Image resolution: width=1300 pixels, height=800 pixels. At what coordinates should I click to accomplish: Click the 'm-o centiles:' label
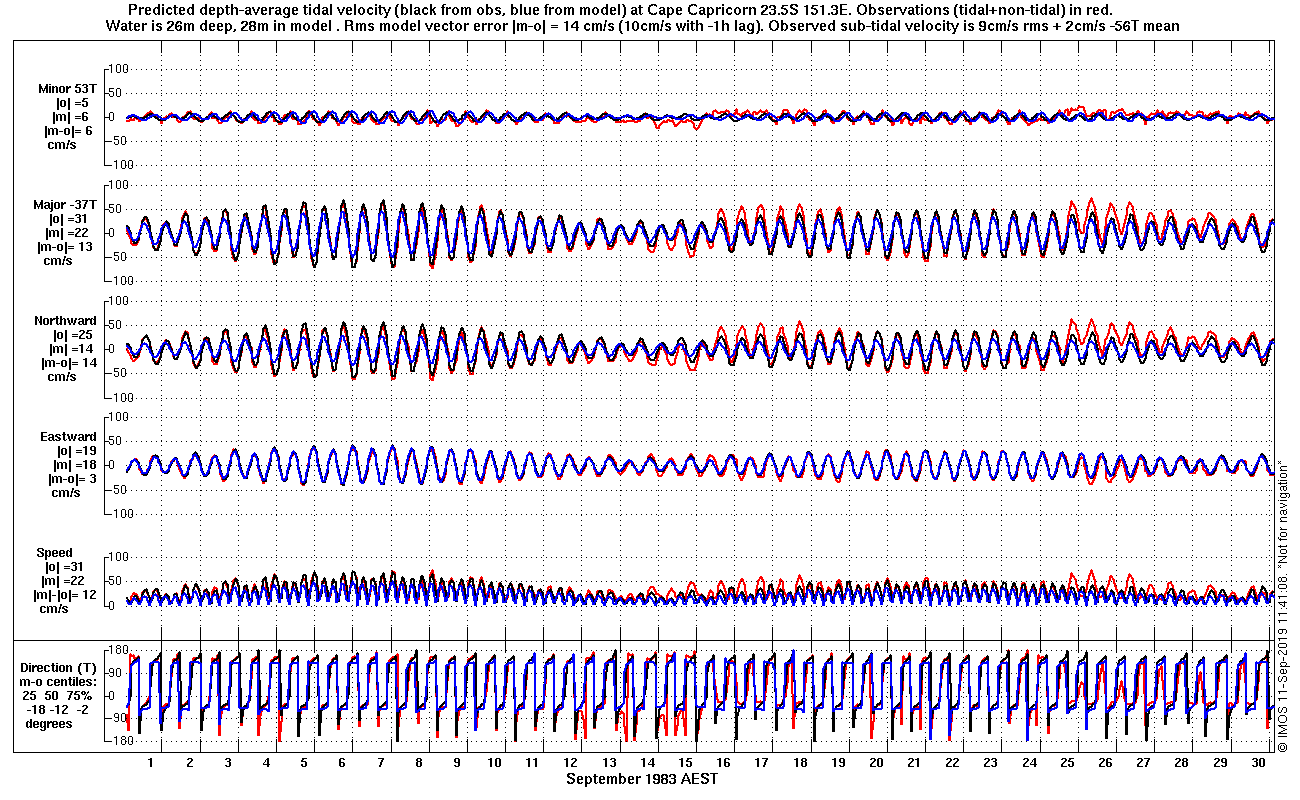tap(60, 682)
